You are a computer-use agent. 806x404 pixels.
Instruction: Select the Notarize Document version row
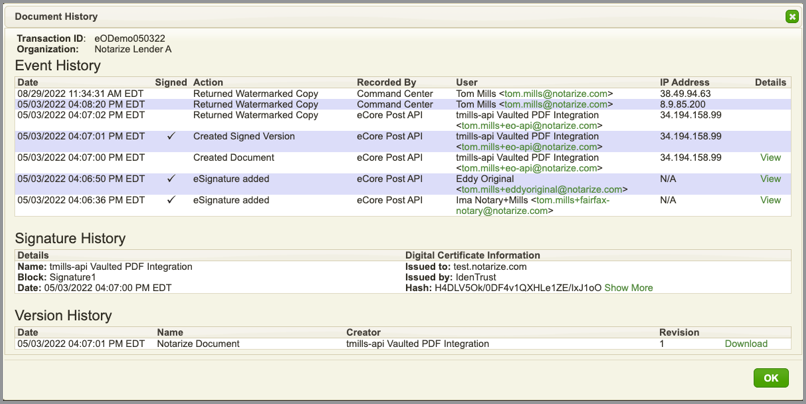(x=198, y=344)
